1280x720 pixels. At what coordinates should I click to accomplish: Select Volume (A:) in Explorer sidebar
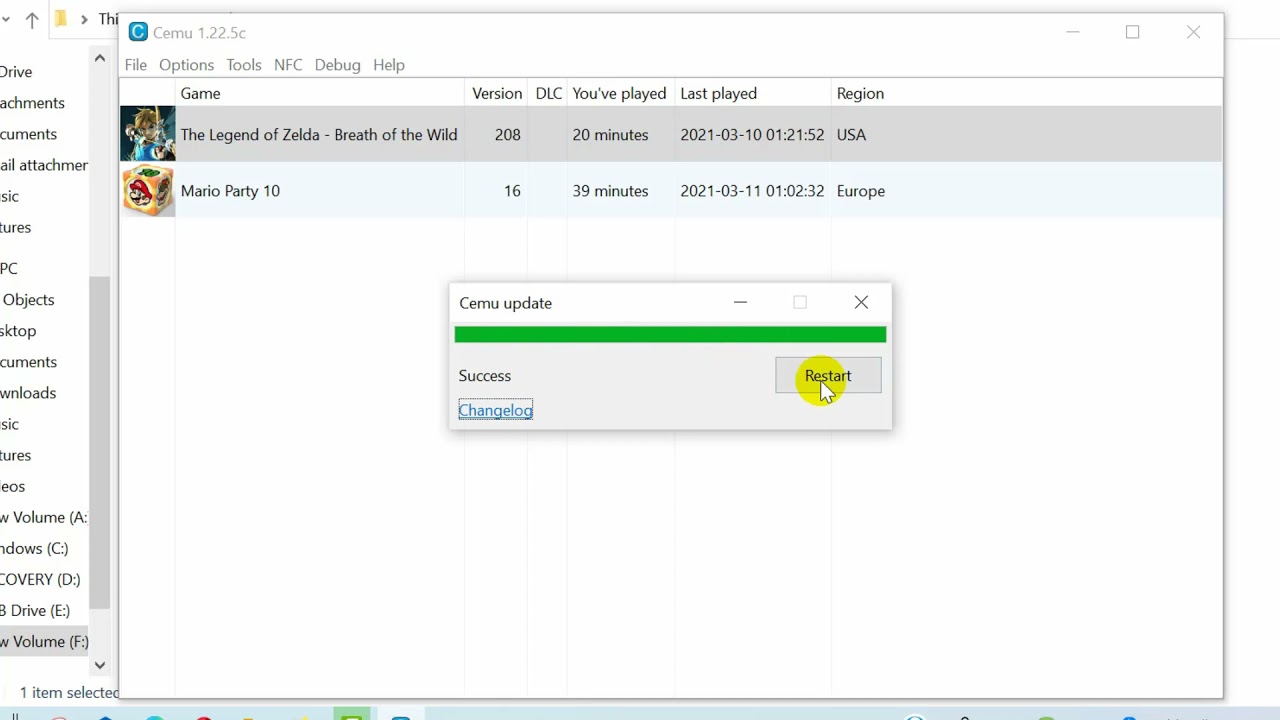coord(43,518)
